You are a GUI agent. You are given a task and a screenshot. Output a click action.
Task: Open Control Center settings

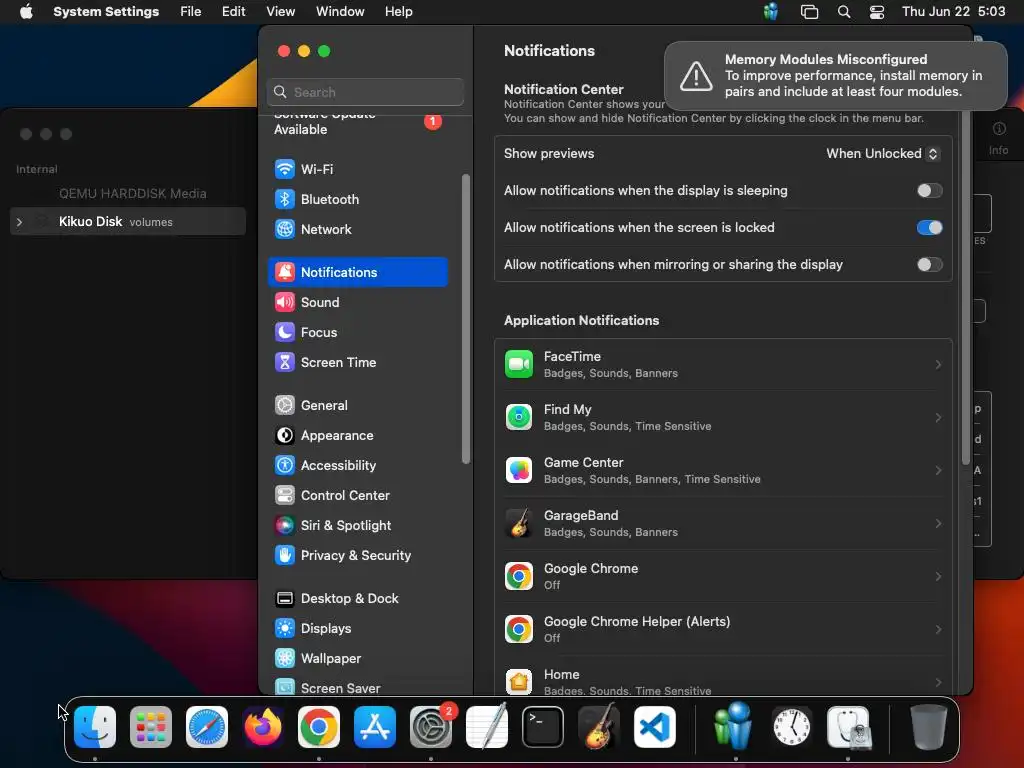[x=357, y=496]
